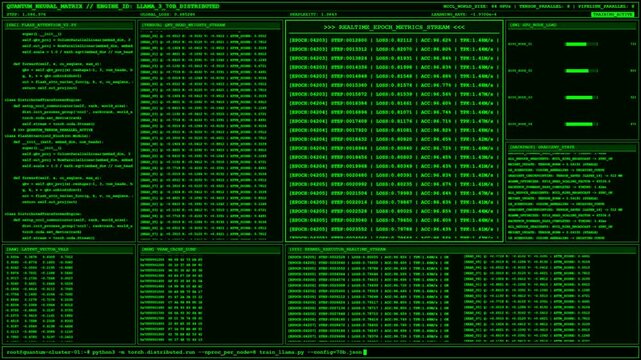This screenshot has height=360, width=641.
Task: Click the epoch row with STEP:0017408
Action: (x=394, y=121)
